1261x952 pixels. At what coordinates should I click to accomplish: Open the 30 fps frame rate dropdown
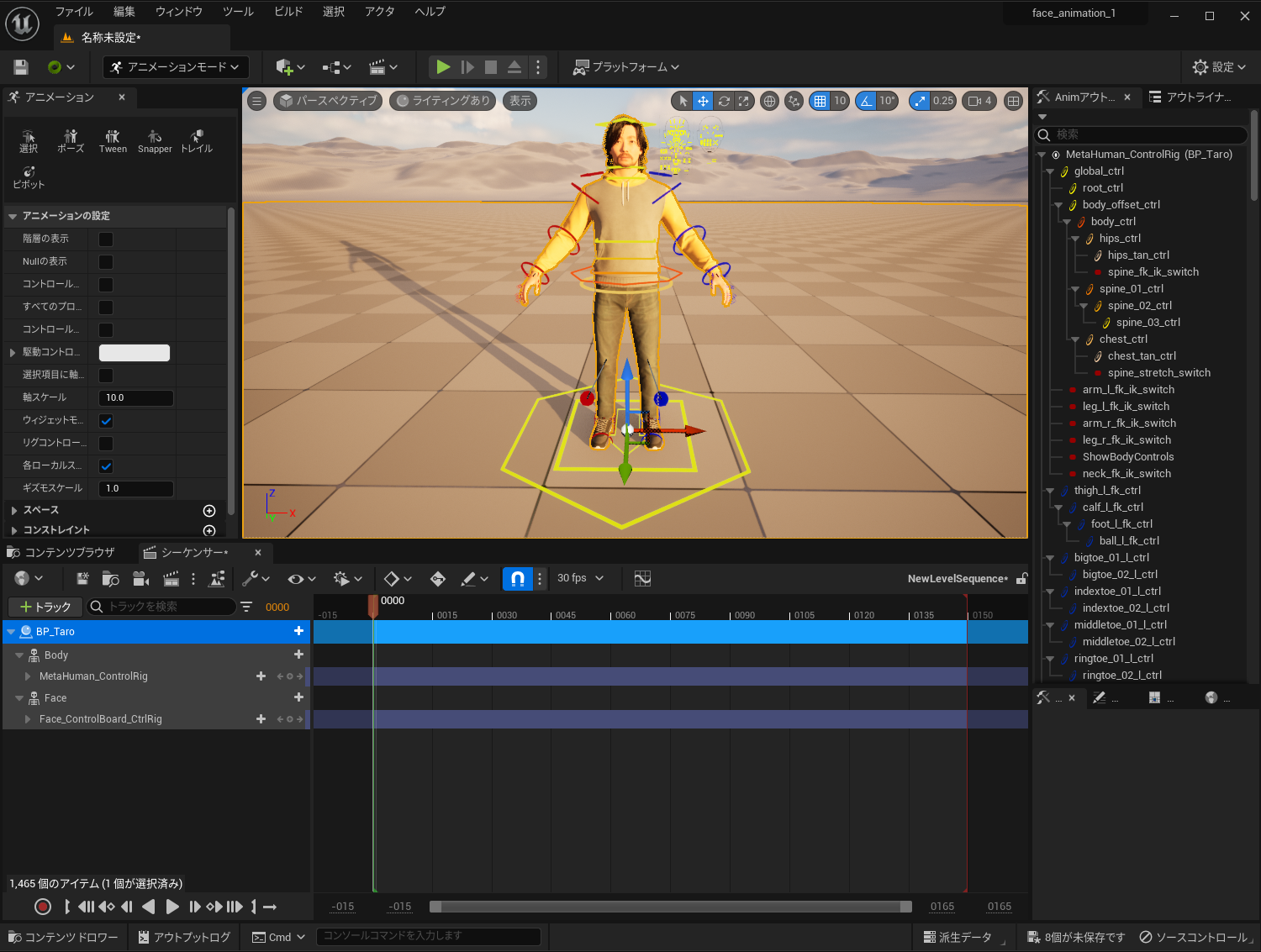tap(580, 579)
